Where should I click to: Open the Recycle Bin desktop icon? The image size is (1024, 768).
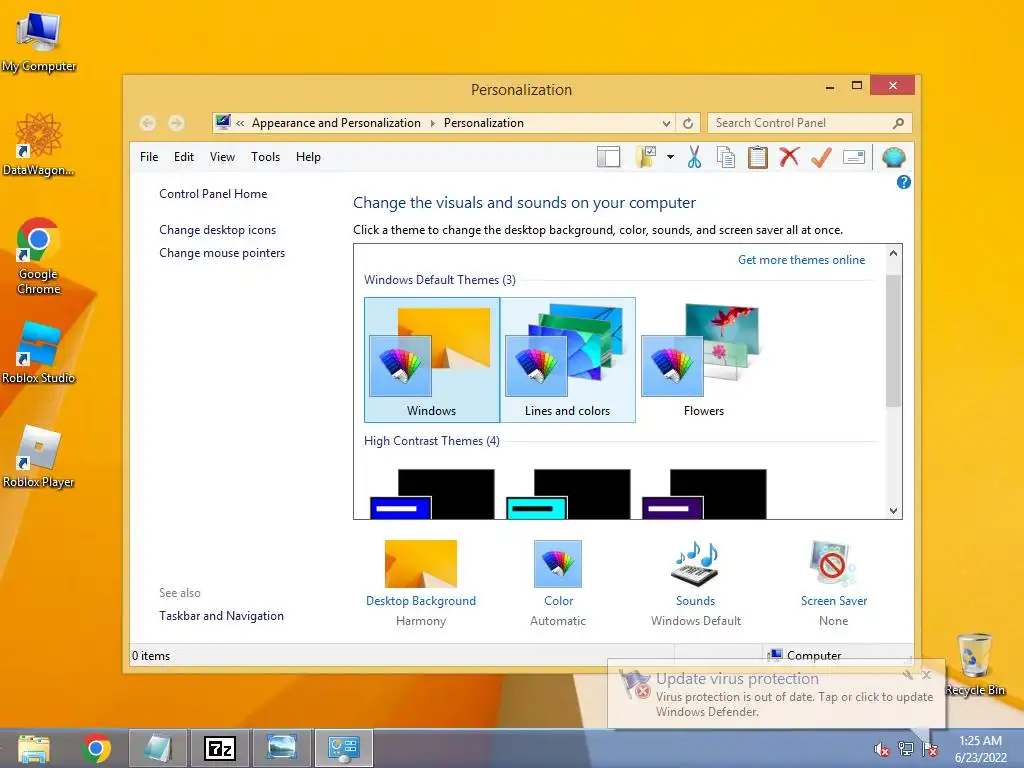(x=975, y=664)
